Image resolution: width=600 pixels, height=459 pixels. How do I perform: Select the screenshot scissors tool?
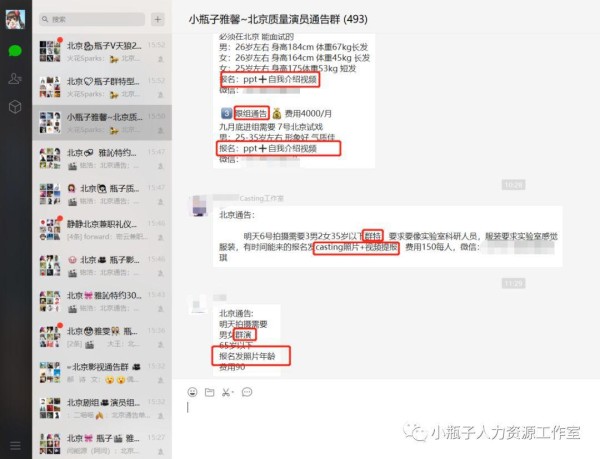point(226,392)
